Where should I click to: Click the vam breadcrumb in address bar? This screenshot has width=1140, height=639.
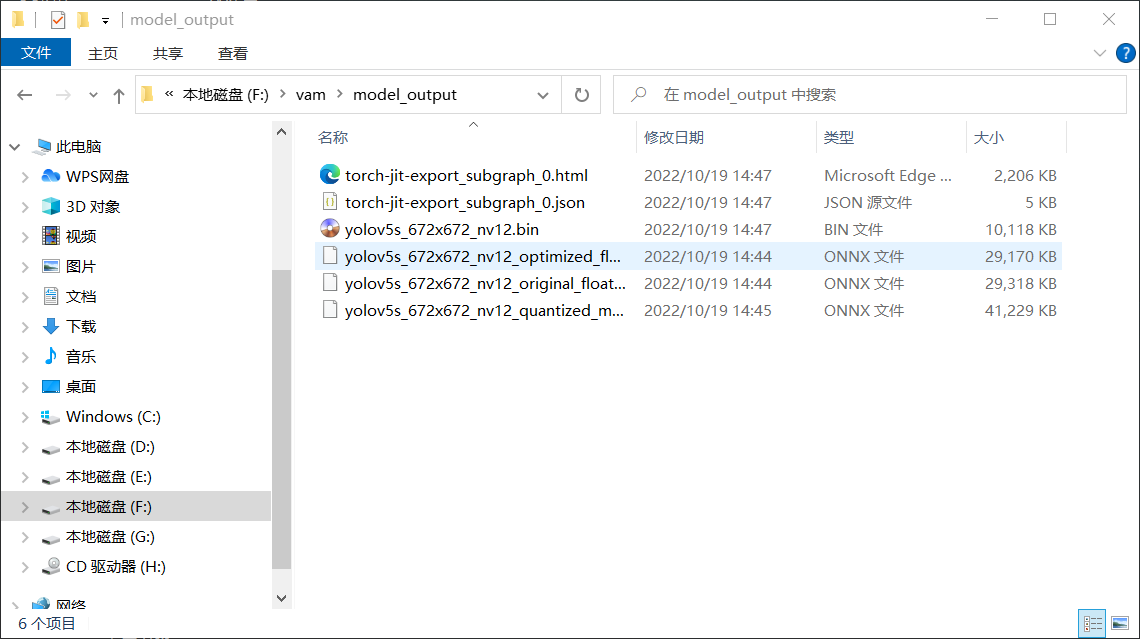311,95
